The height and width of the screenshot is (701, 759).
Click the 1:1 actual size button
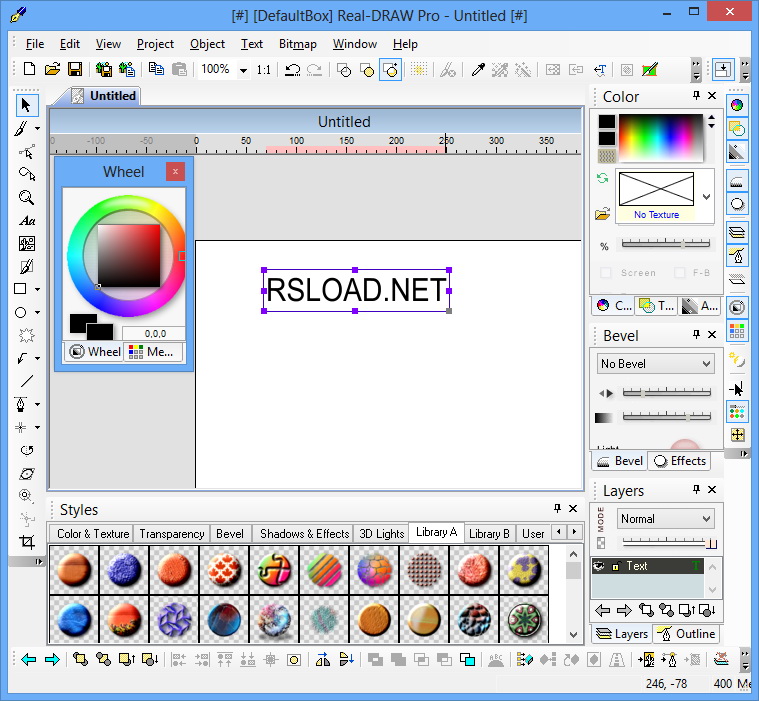click(263, 70)
